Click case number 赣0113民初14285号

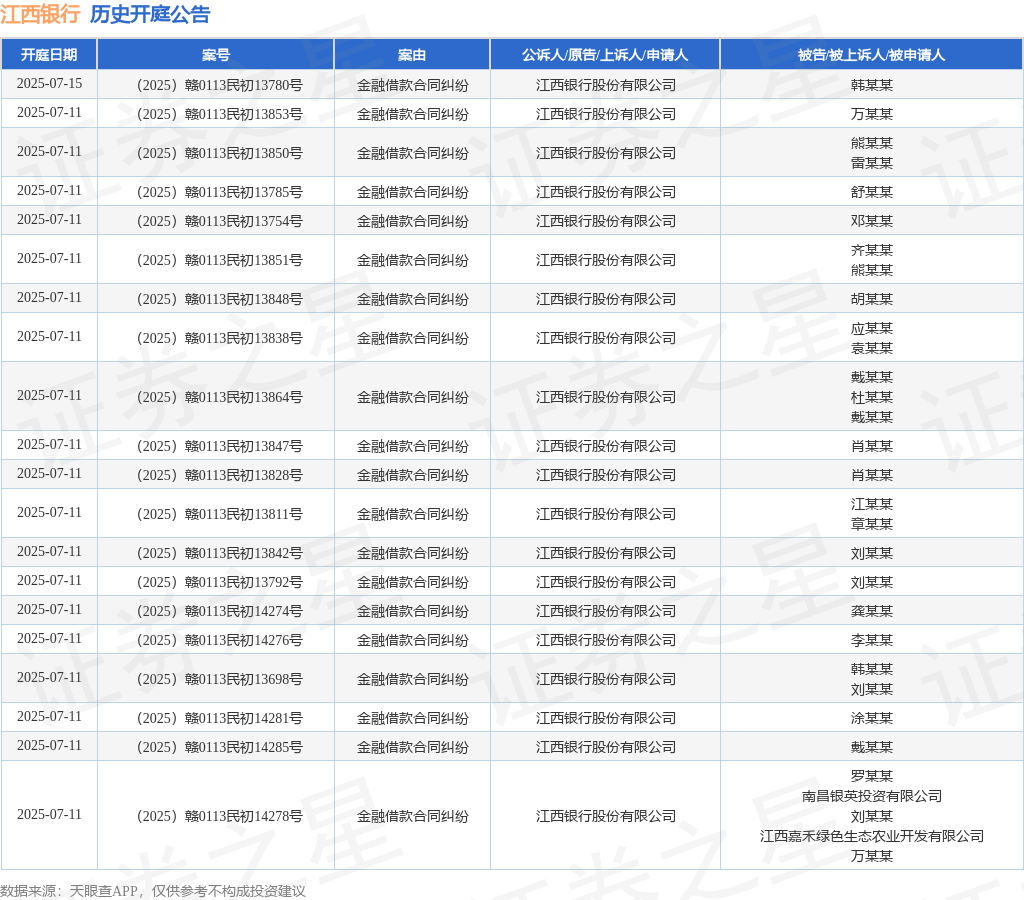pos(219,747)
